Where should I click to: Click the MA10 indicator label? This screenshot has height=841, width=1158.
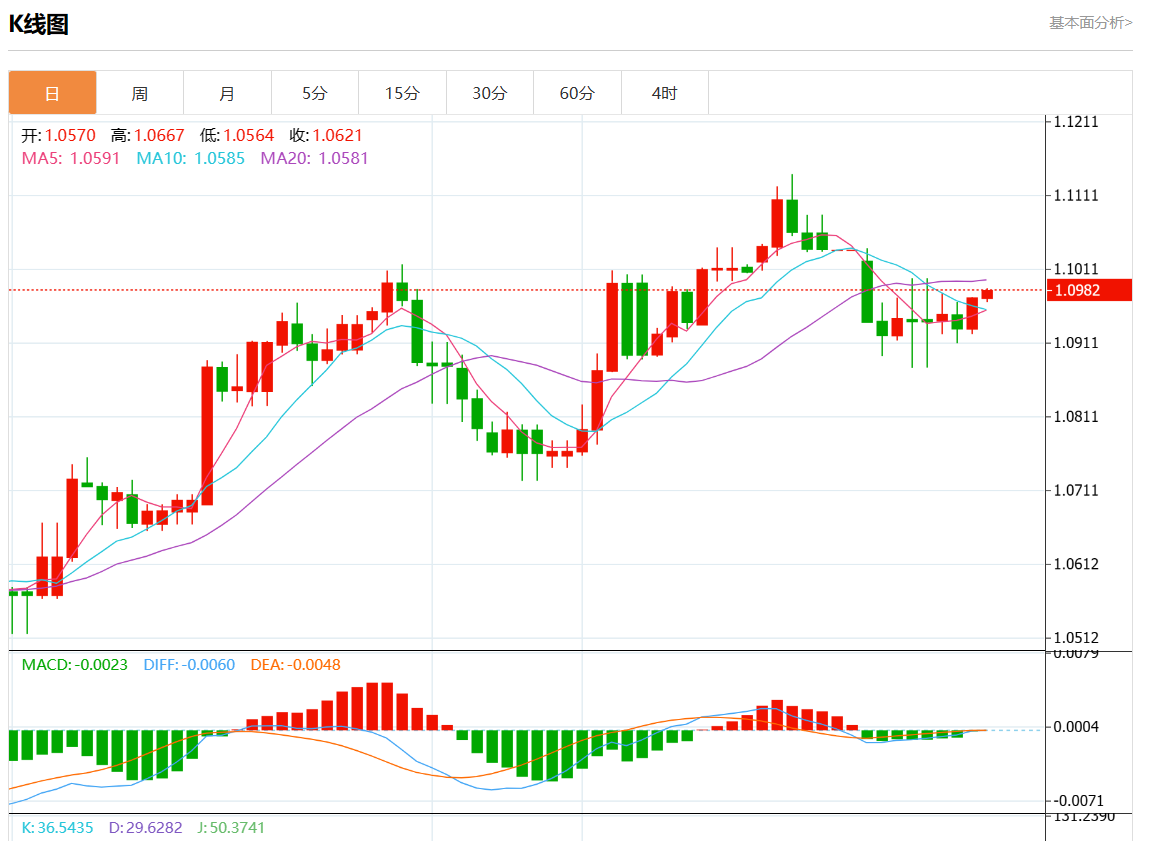(x=190, y=158)
